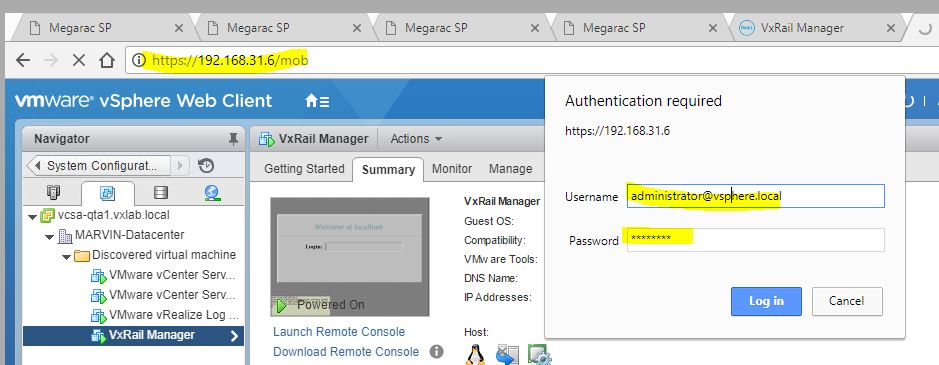Click the Username input field
Screen dimensions: 939x365
coord(755,196)
